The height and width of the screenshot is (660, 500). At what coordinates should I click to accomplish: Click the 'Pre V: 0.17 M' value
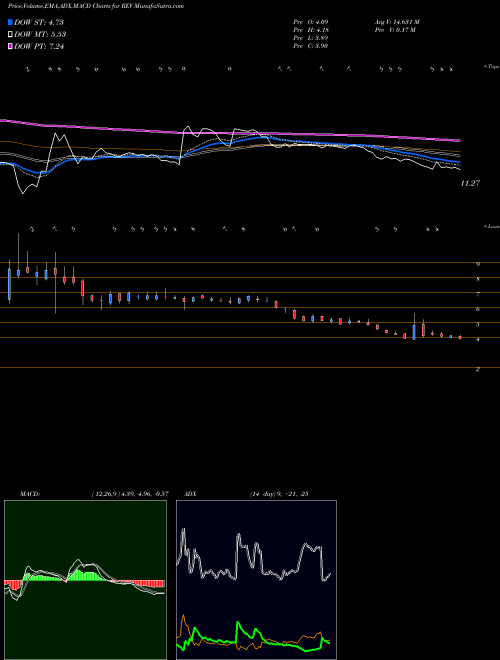[x=395, y=29]
